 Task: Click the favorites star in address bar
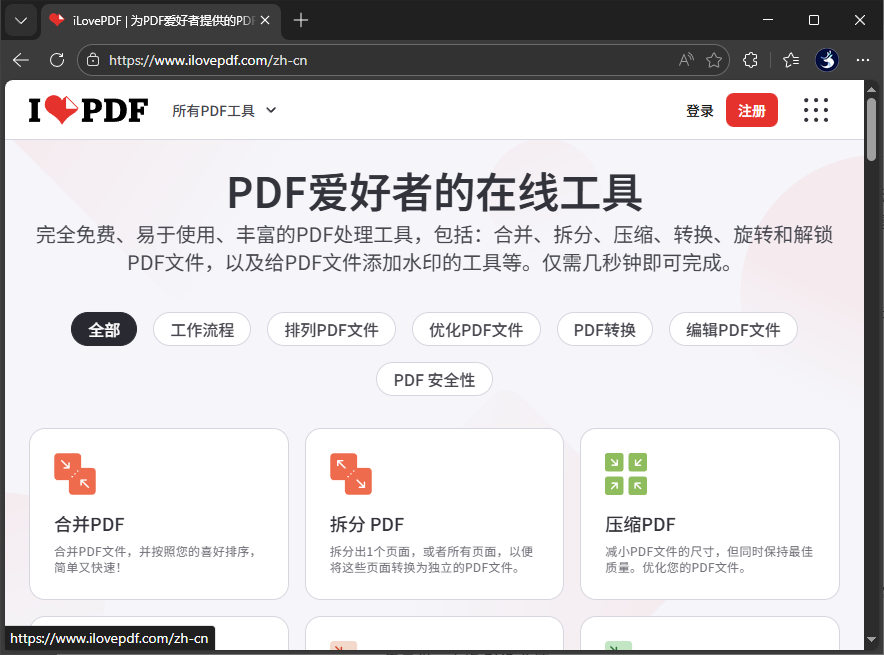(x=714, y=60)
